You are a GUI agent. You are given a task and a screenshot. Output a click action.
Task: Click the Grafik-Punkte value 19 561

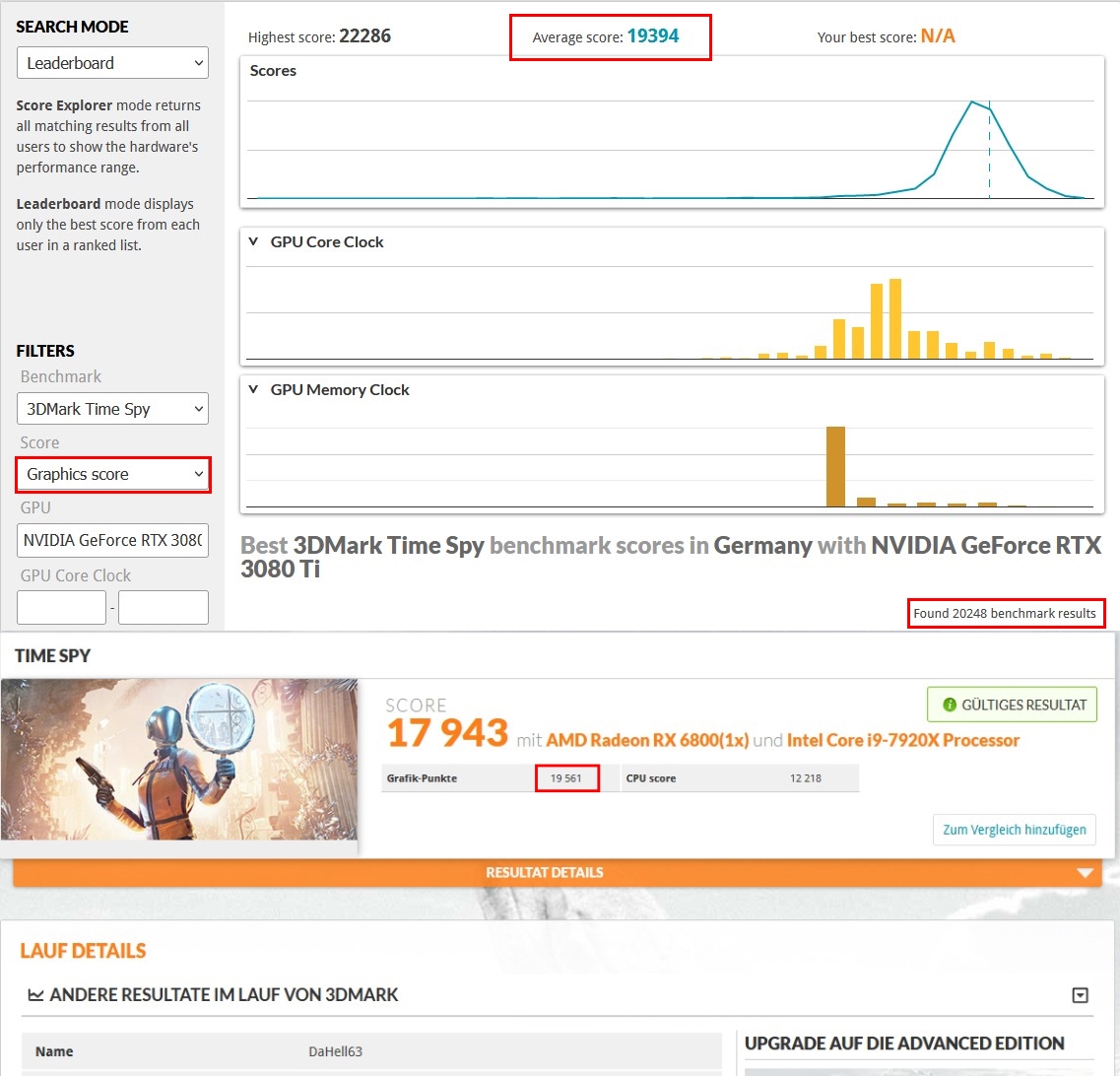click(x=565, y=778)
